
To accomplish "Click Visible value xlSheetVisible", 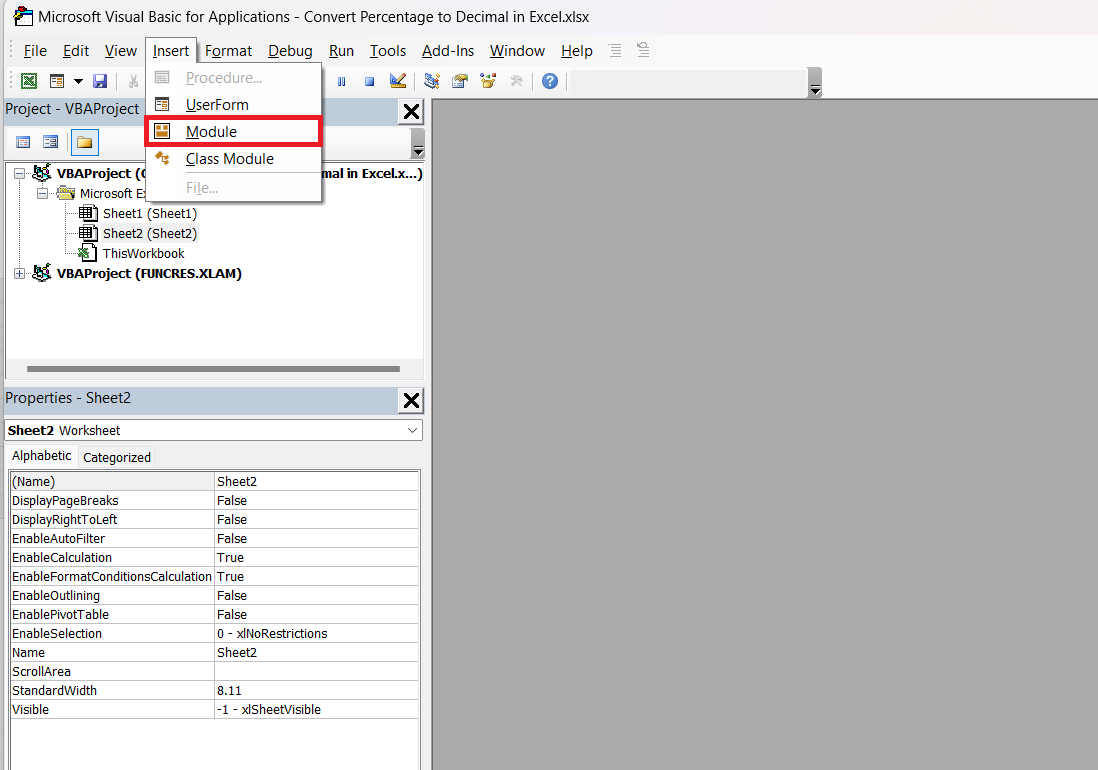I will (x=317, y=709).
